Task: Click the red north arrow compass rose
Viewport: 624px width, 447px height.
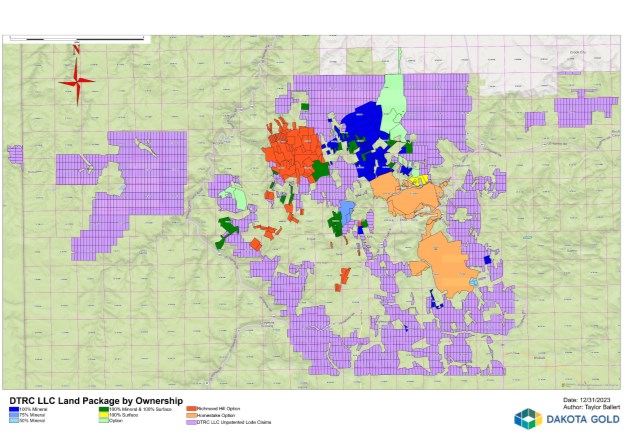Action: click(x=76, y=76)
